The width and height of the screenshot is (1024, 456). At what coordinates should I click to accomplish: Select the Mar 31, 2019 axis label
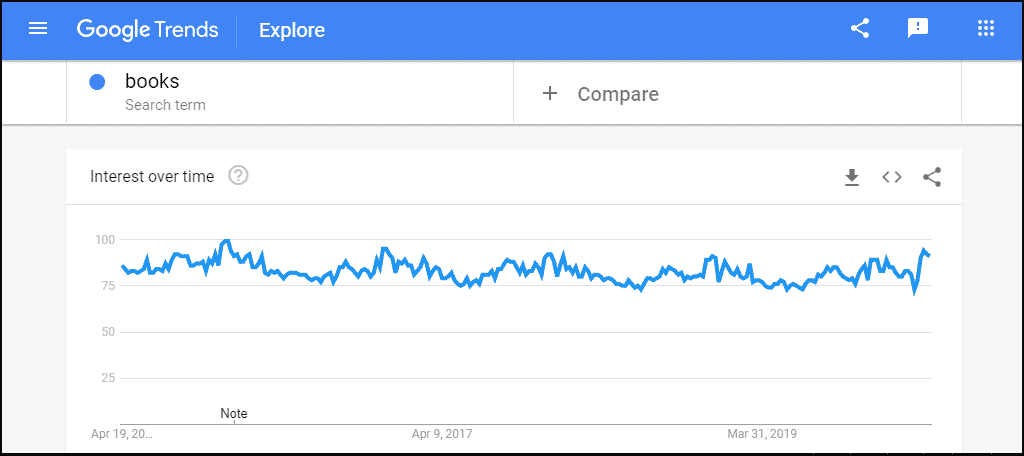tap(763, 434)
